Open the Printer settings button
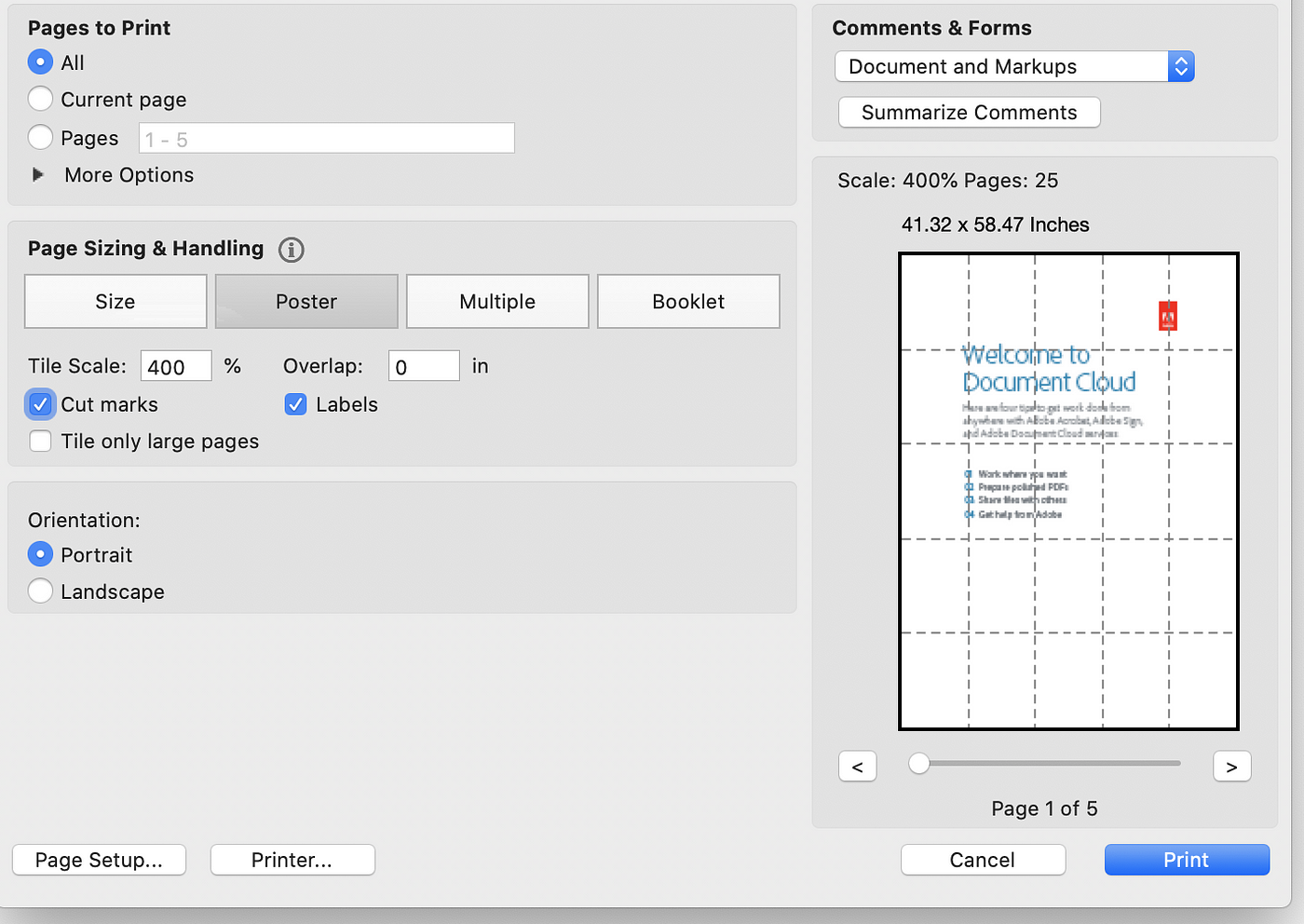This screenshot has height=924, width=1304. (292, 860)
